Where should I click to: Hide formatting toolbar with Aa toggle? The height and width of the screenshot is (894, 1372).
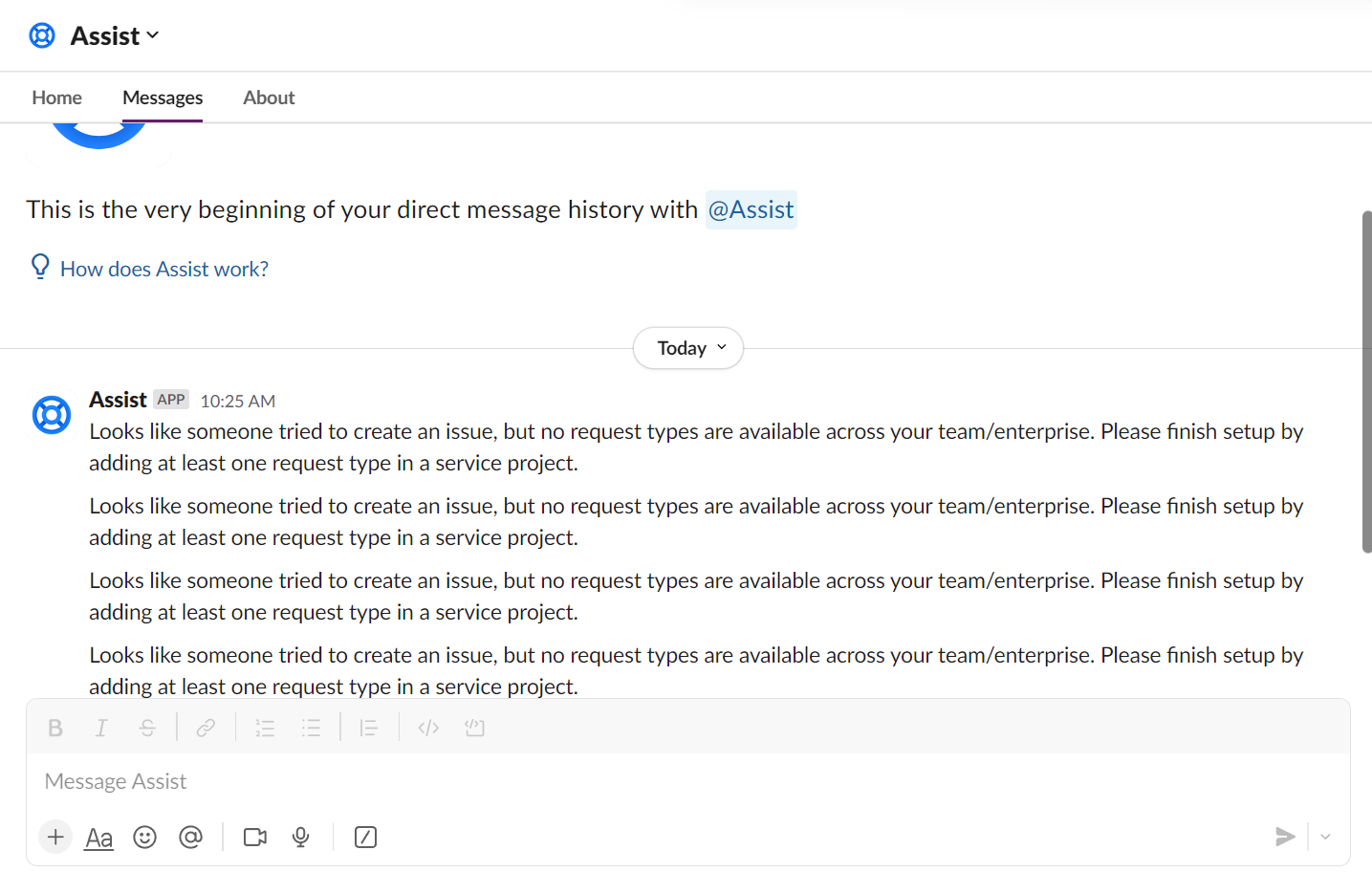coord(99,838)
